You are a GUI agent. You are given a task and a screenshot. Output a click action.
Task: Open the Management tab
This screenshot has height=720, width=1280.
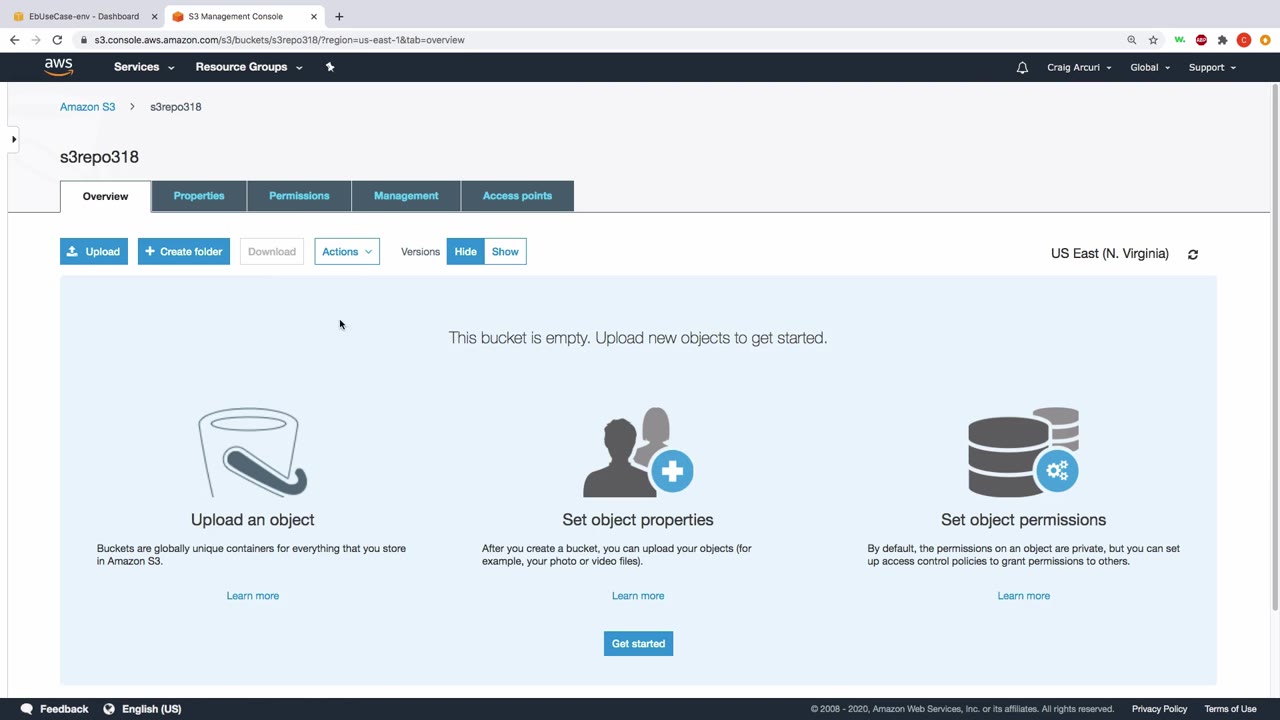(406, 196)
